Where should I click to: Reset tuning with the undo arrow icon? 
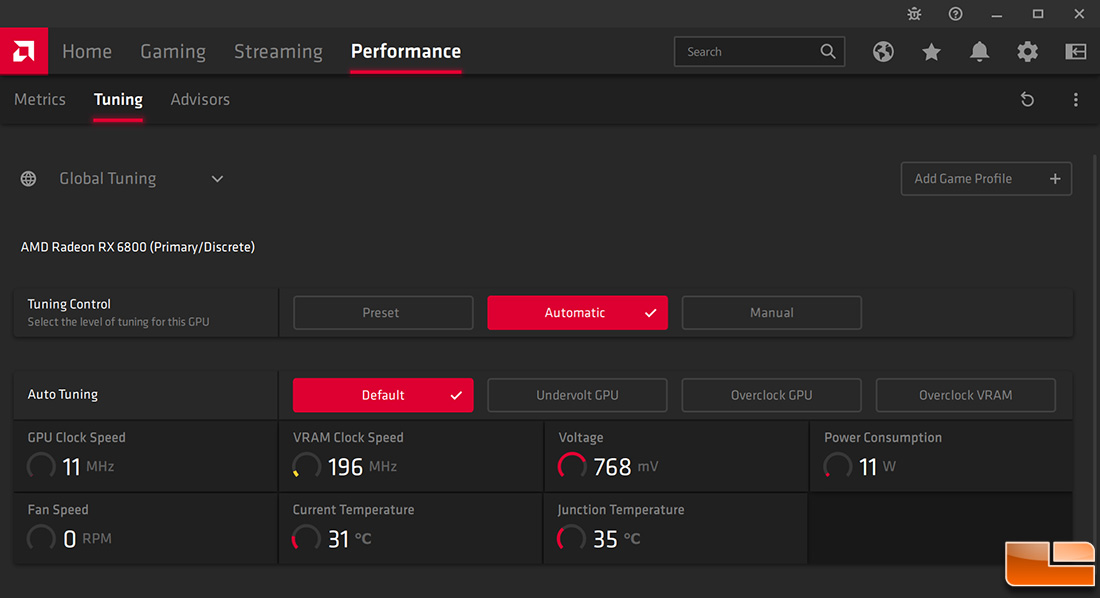pos(1027,100)
